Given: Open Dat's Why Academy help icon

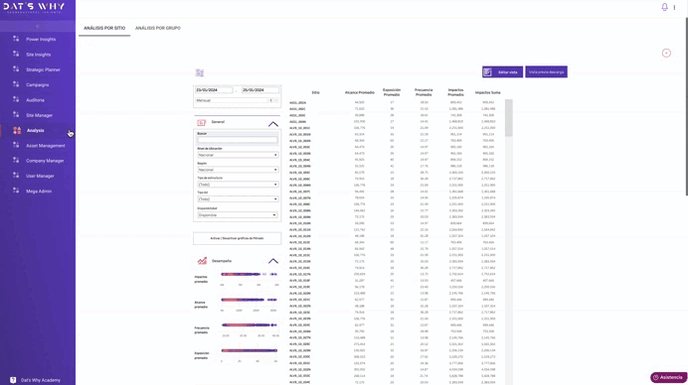Looking at the screenshot, I should point(13,380).
